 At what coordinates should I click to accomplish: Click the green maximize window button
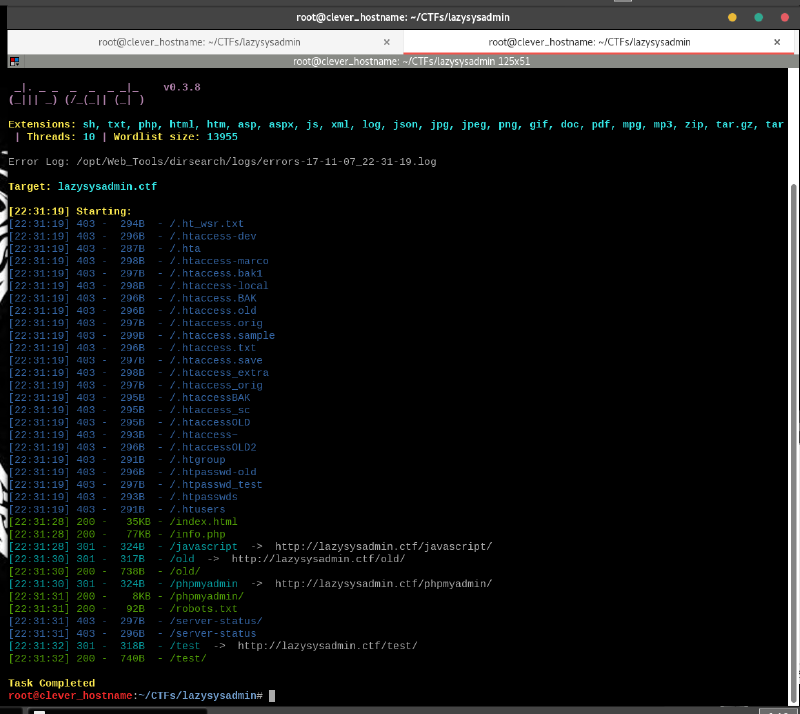[x=758, y=17]
